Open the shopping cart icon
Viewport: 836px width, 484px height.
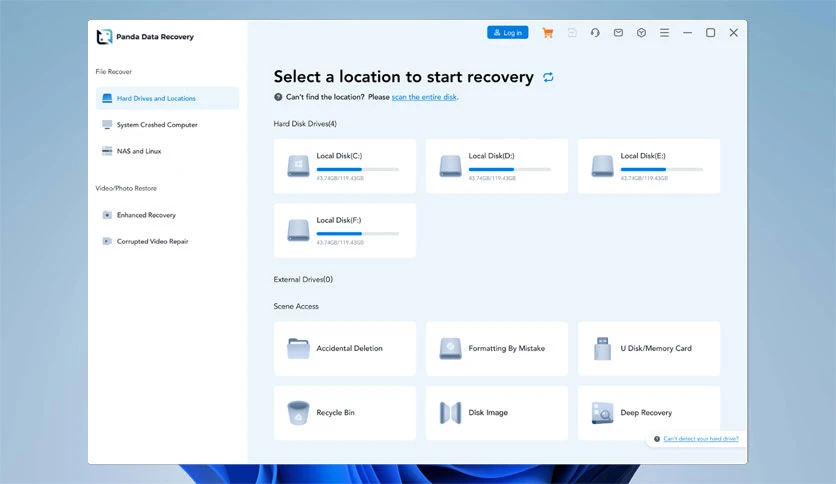(548, 33)
